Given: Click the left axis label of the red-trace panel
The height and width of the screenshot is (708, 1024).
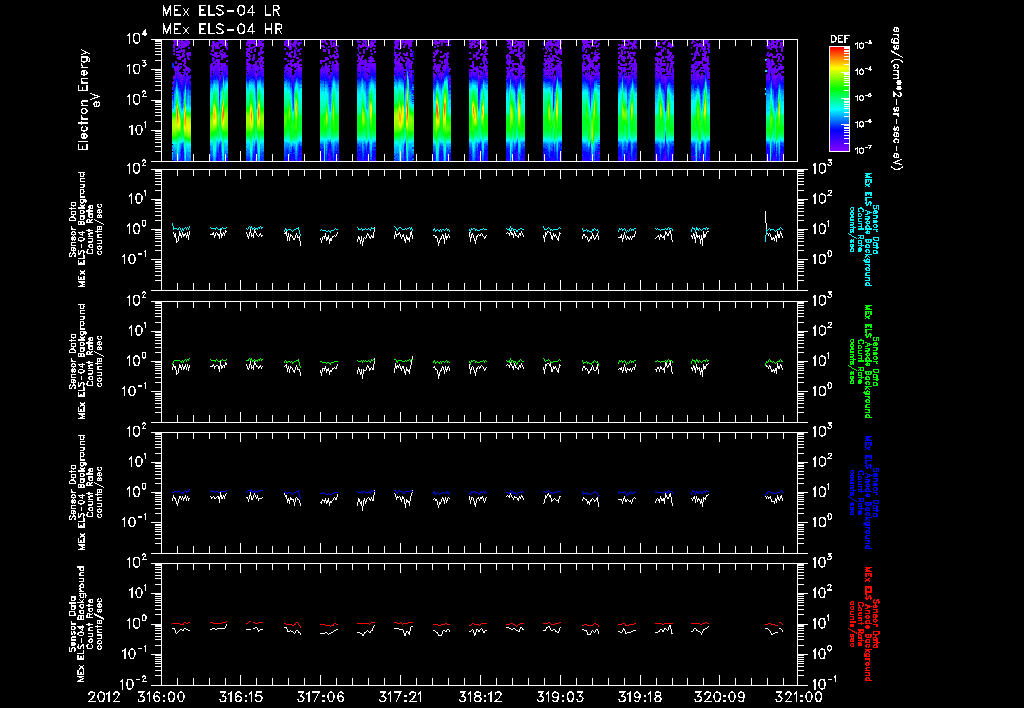Looking at the screenshot, I should [x=86, y=624].
